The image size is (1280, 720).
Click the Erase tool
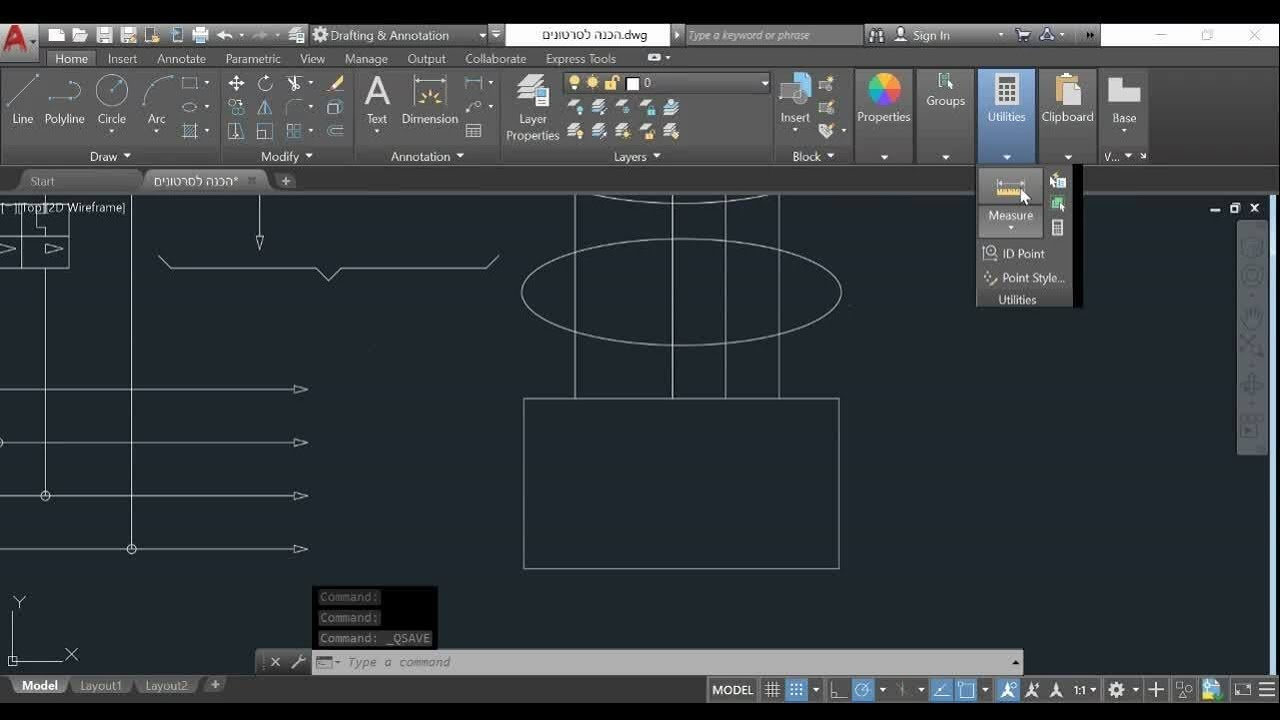click(335, 83)
